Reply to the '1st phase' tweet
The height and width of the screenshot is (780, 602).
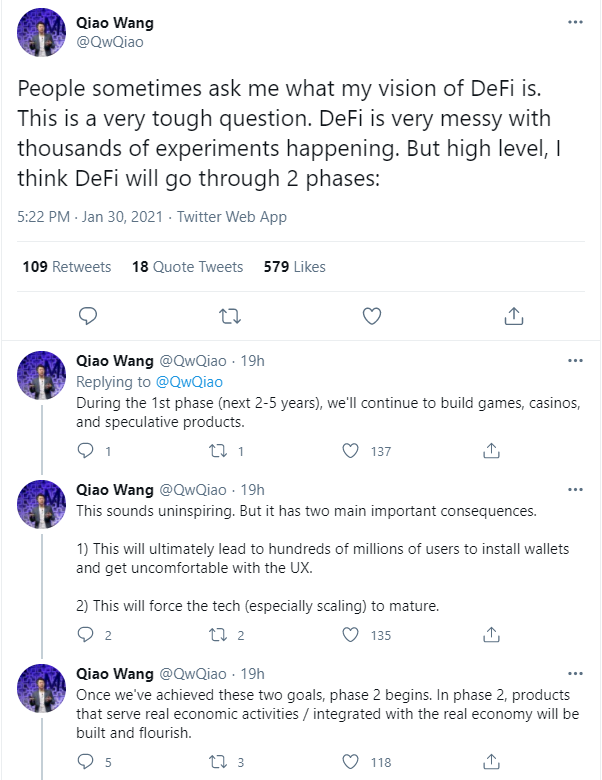click(x=86, y=451)
